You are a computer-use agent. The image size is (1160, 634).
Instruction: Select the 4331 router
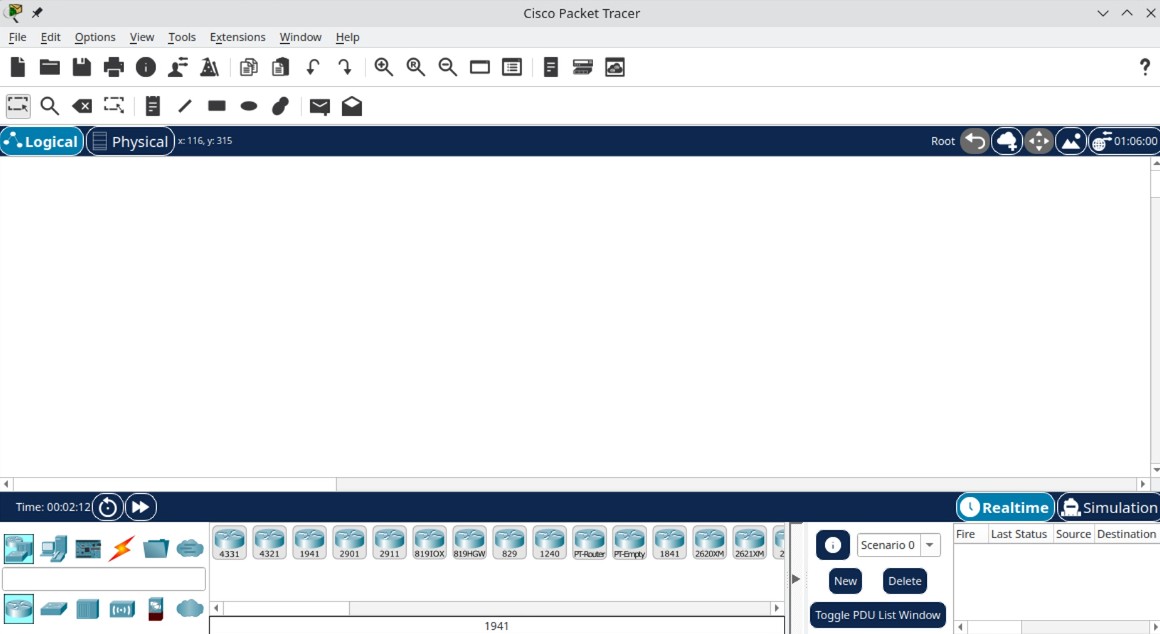229,543
